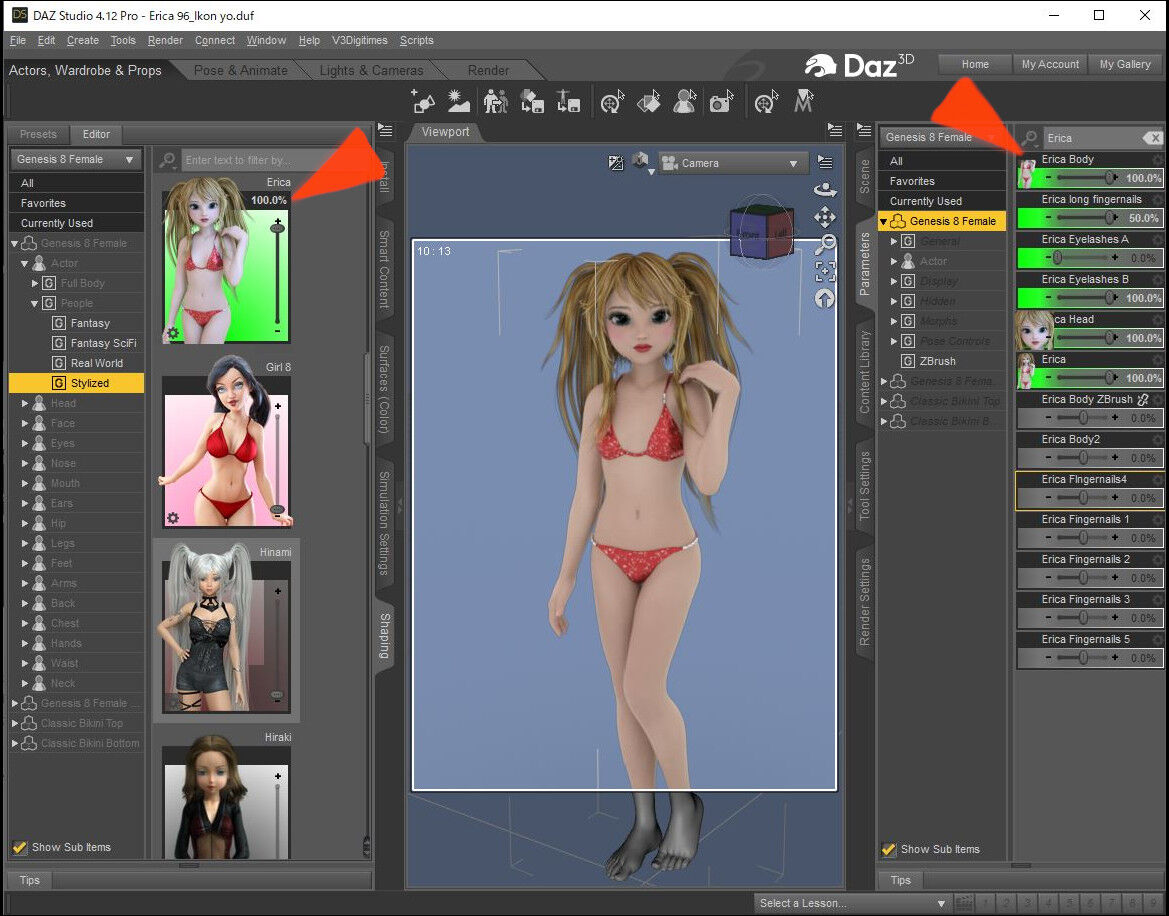Select the Region Navigator figure tool icon
This screenshot has height=916, width=1169.
[x=684, y=101]
